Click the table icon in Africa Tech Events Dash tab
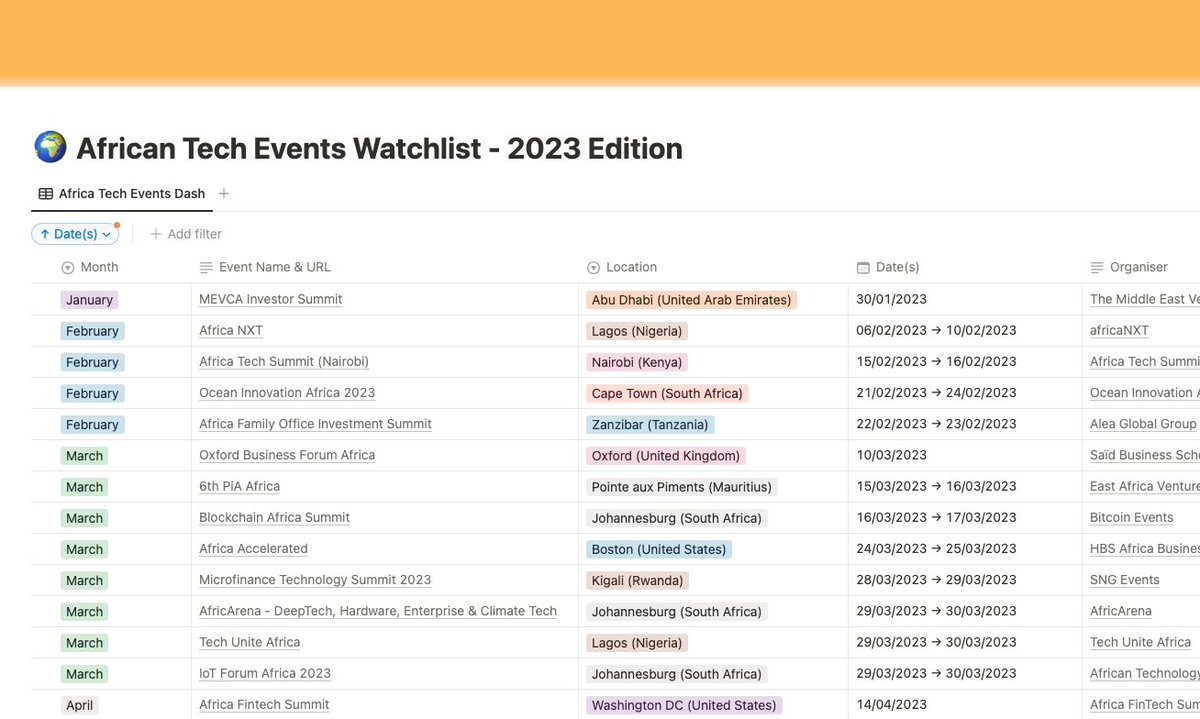 pyautogui.click(x=46, y=194)
